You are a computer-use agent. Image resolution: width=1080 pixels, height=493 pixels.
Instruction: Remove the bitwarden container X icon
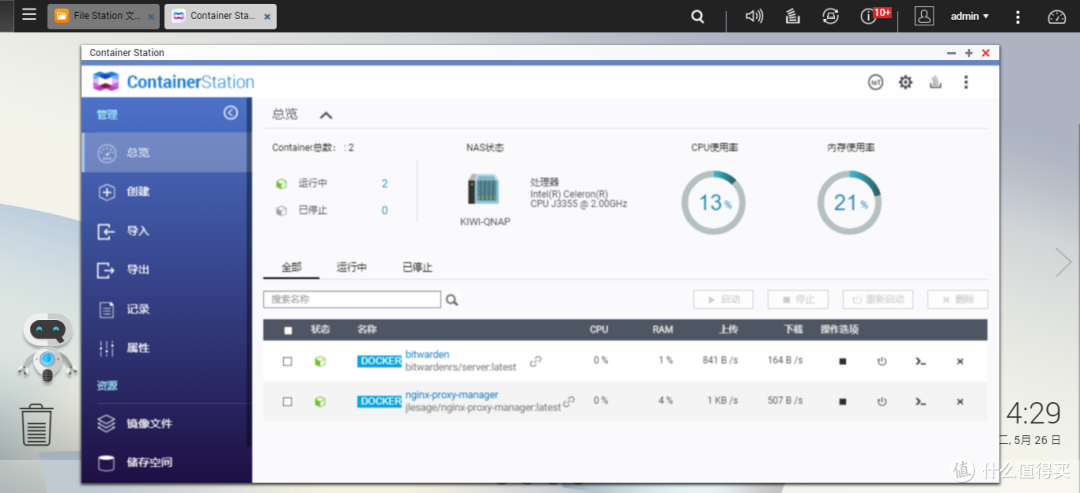pyautogui.click(x=959, y=361)
